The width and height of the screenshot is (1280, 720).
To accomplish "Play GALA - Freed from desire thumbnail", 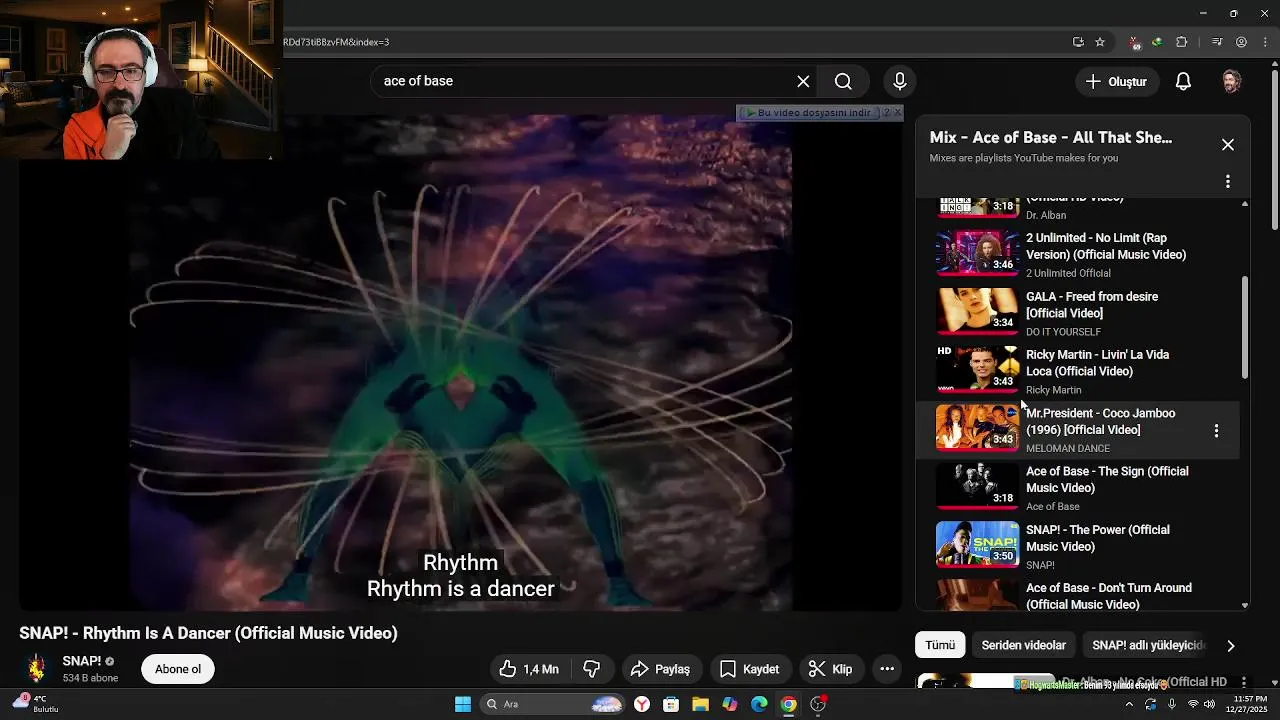I will click(977, 311).
